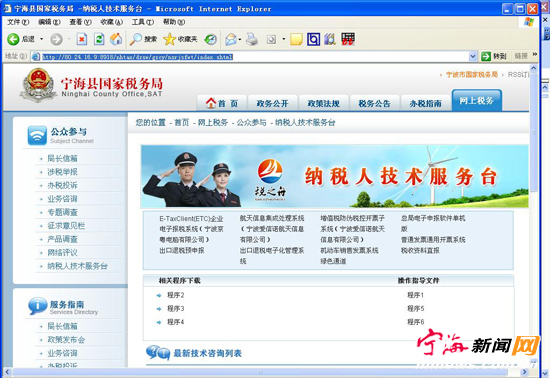The height and width of the screenshot is (378, 550).
Task: Click the 程序2 download link
Action: click(175, 295)
